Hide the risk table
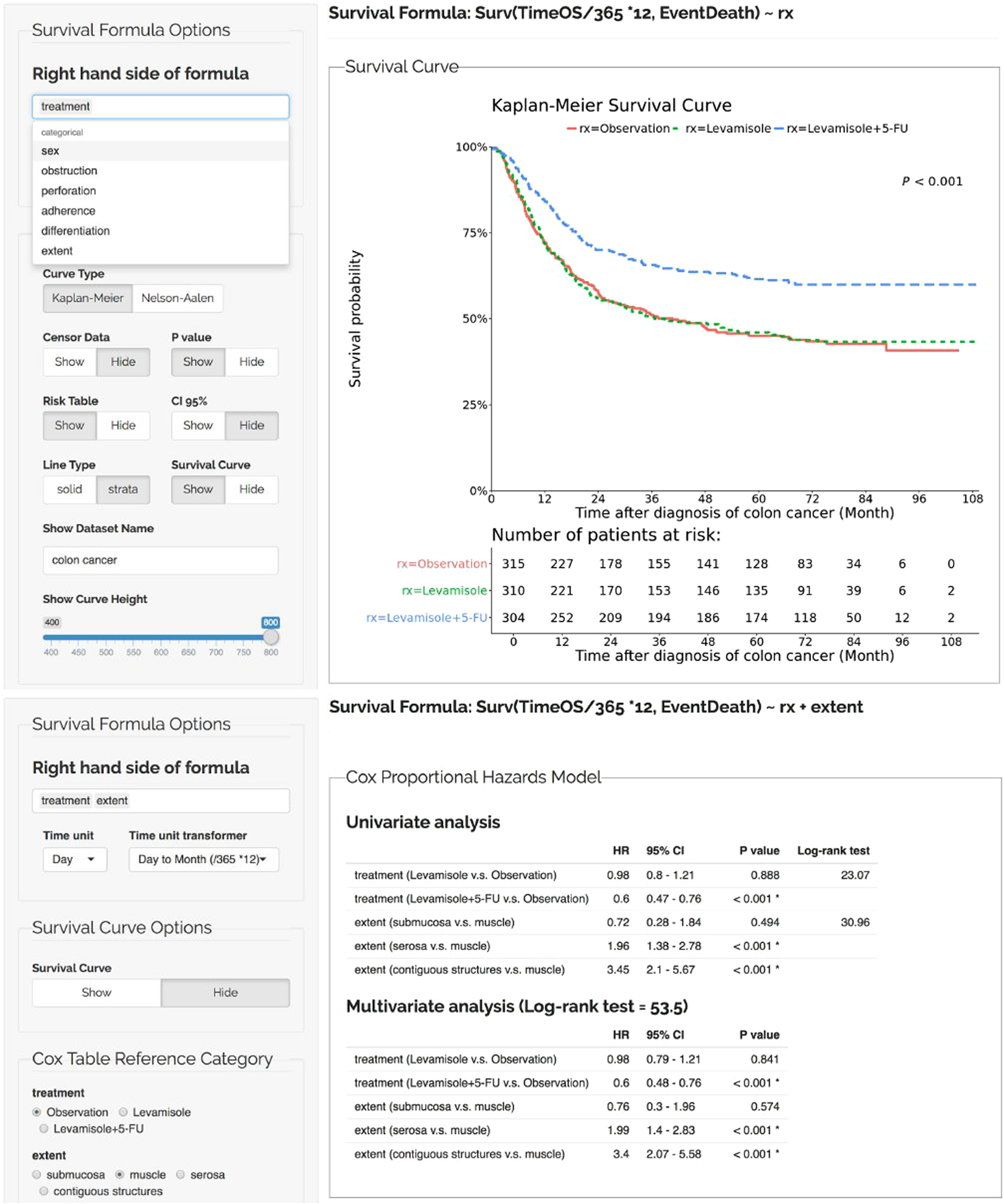Image resolution: width=1004 pixels, height=1204 pixels. 123,425
